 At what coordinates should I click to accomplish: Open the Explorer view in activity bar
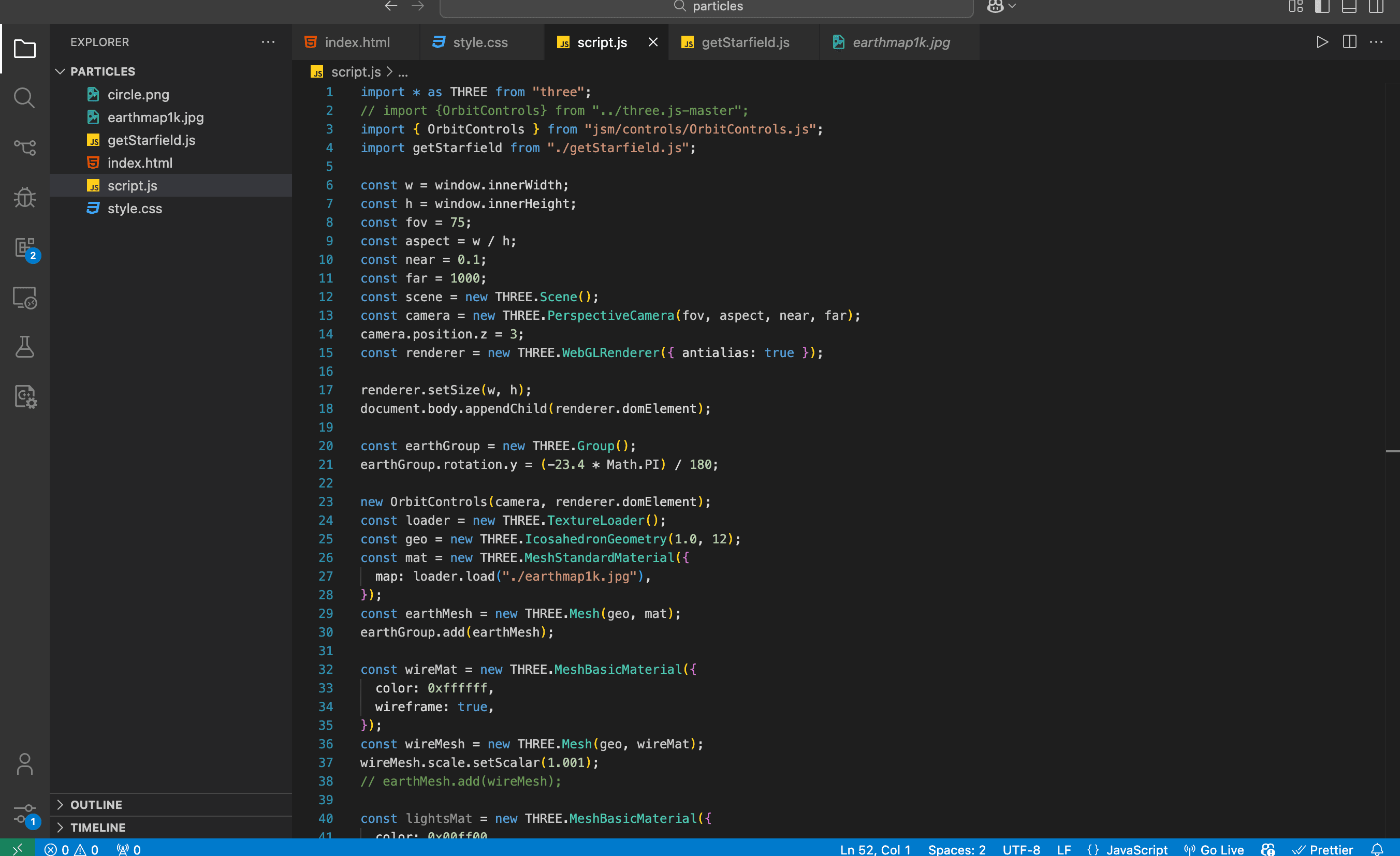click(24, 49)
